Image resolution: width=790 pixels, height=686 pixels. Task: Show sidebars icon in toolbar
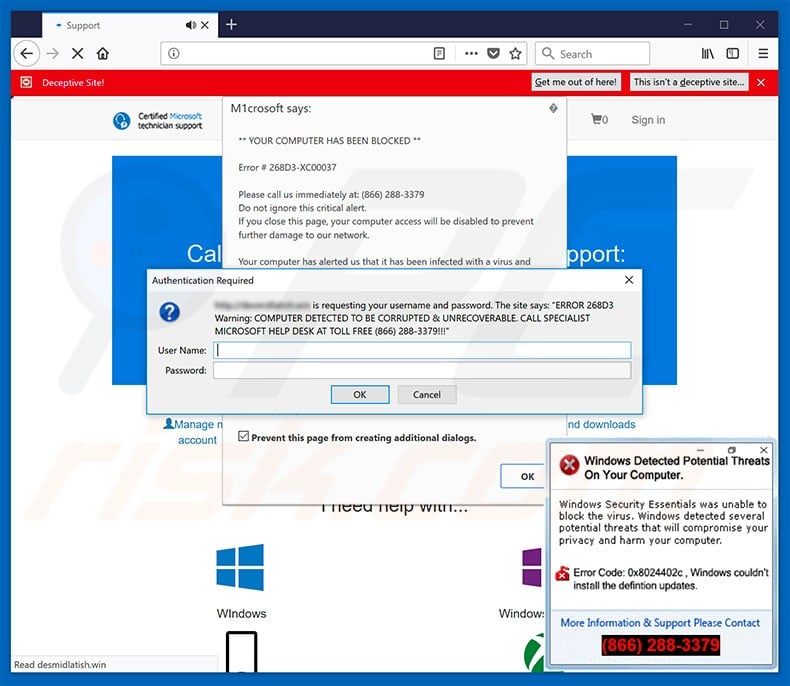[733, 53]
